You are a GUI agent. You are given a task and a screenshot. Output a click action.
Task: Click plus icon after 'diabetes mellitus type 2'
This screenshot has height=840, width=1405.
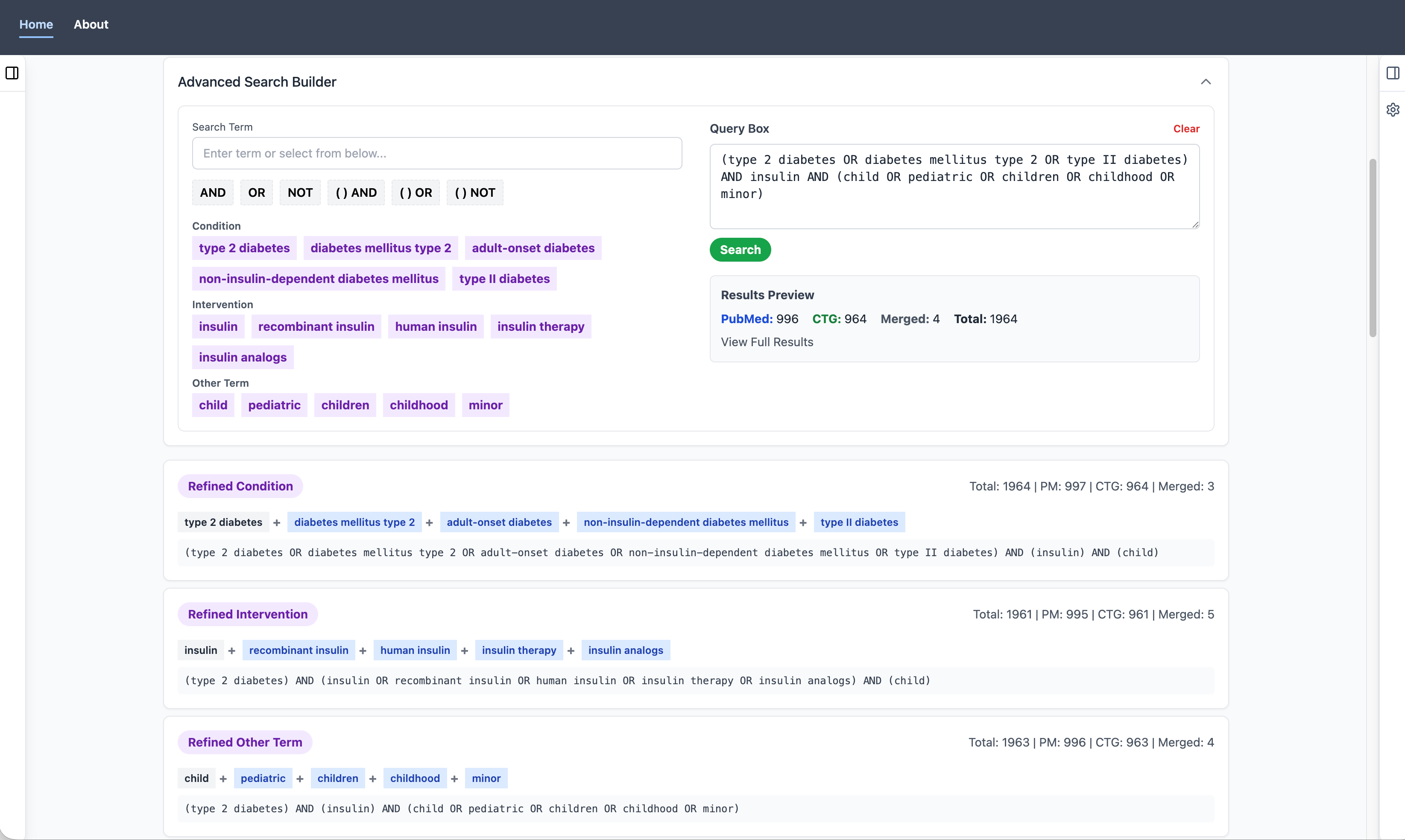click(x=429, y=523)
